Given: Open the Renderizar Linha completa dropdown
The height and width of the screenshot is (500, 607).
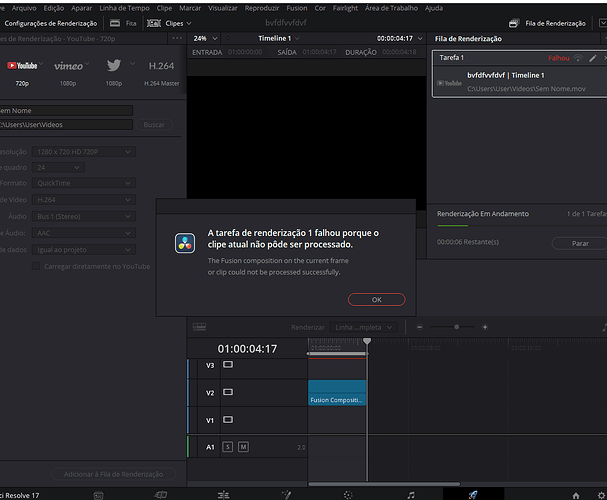Looking at the screenshot, I should click(364, 327).
